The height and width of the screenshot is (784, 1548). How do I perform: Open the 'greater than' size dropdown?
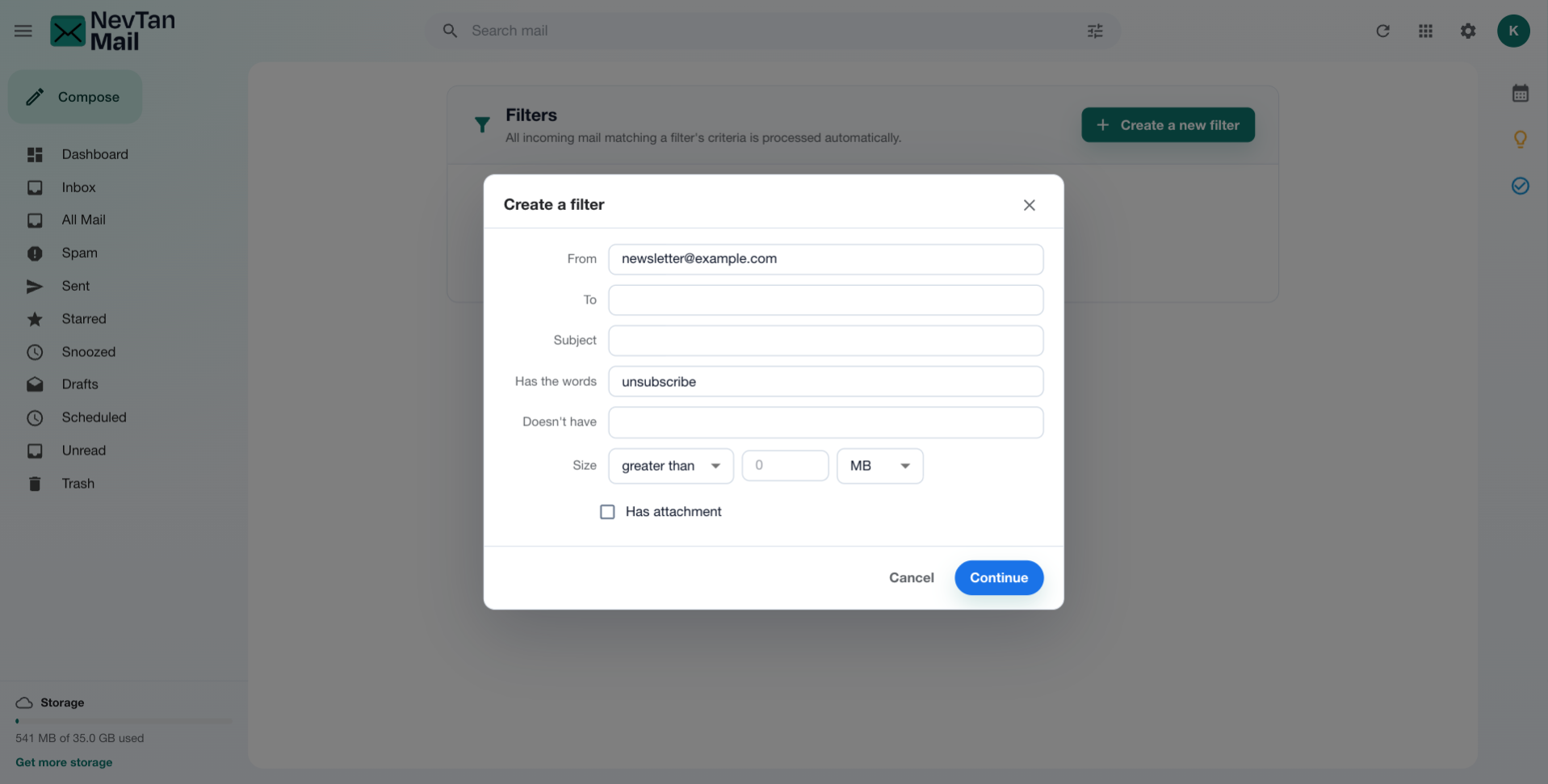coord(671,466)
